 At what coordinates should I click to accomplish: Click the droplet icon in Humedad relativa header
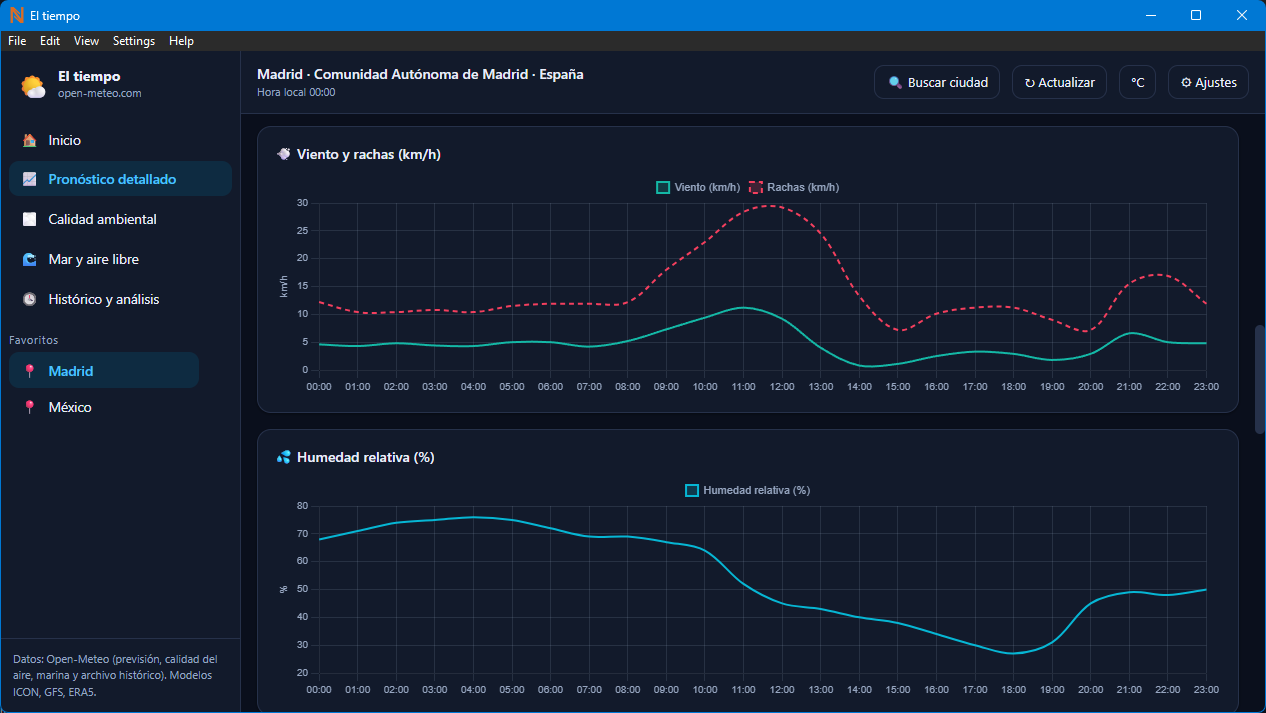[284, 457]
